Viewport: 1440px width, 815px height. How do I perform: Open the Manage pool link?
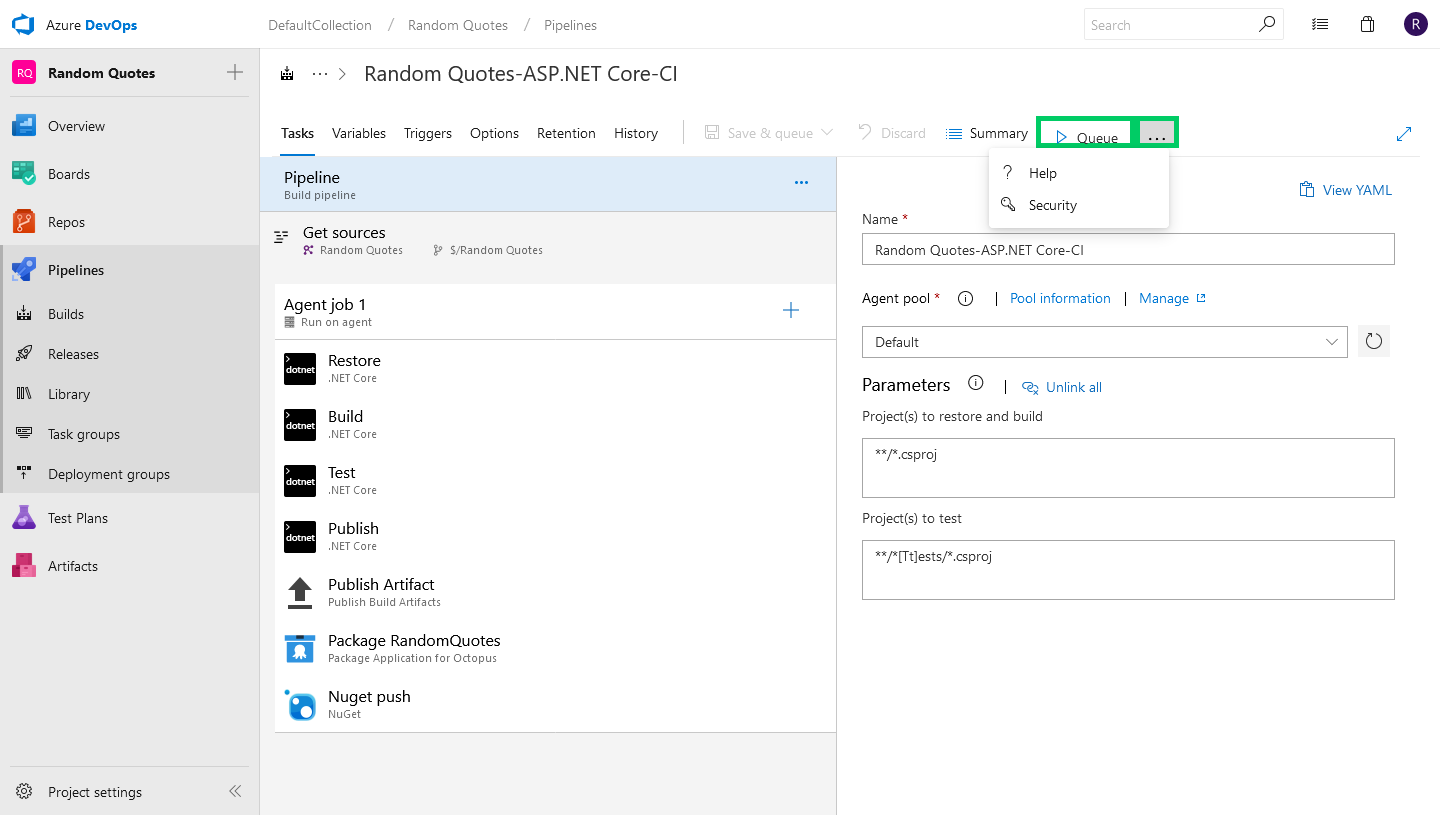tap(1172, 298)
